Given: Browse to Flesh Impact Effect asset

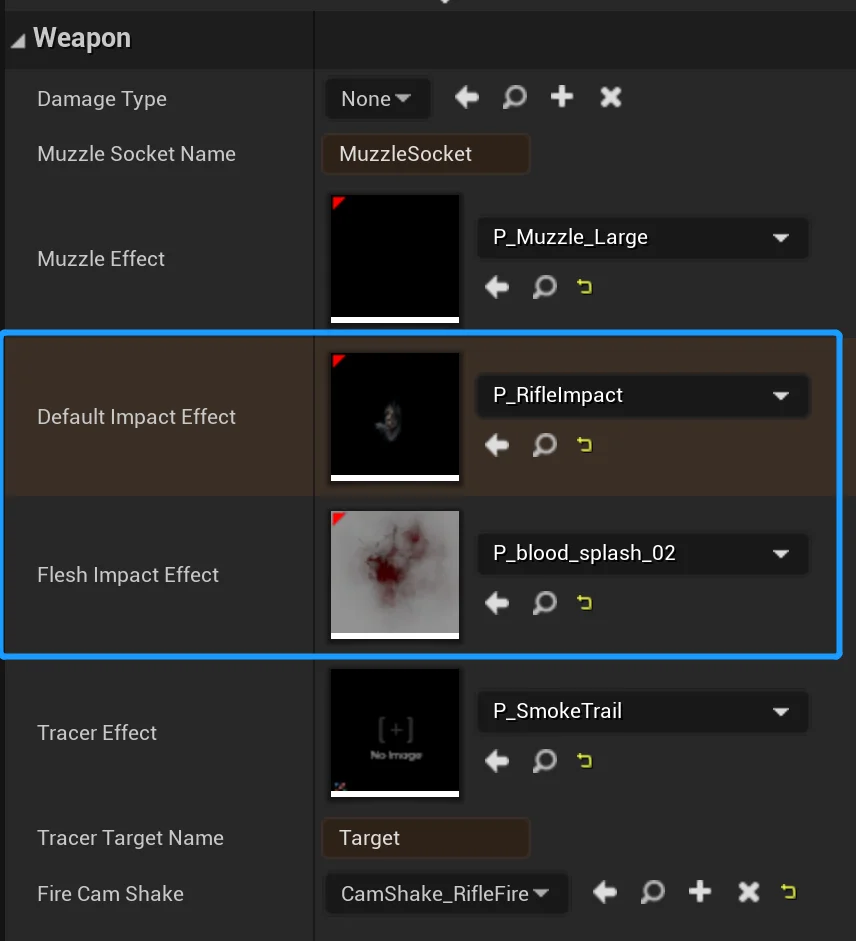Looking at the screenshot, I should pyautogui.click(x=544, y=603).
